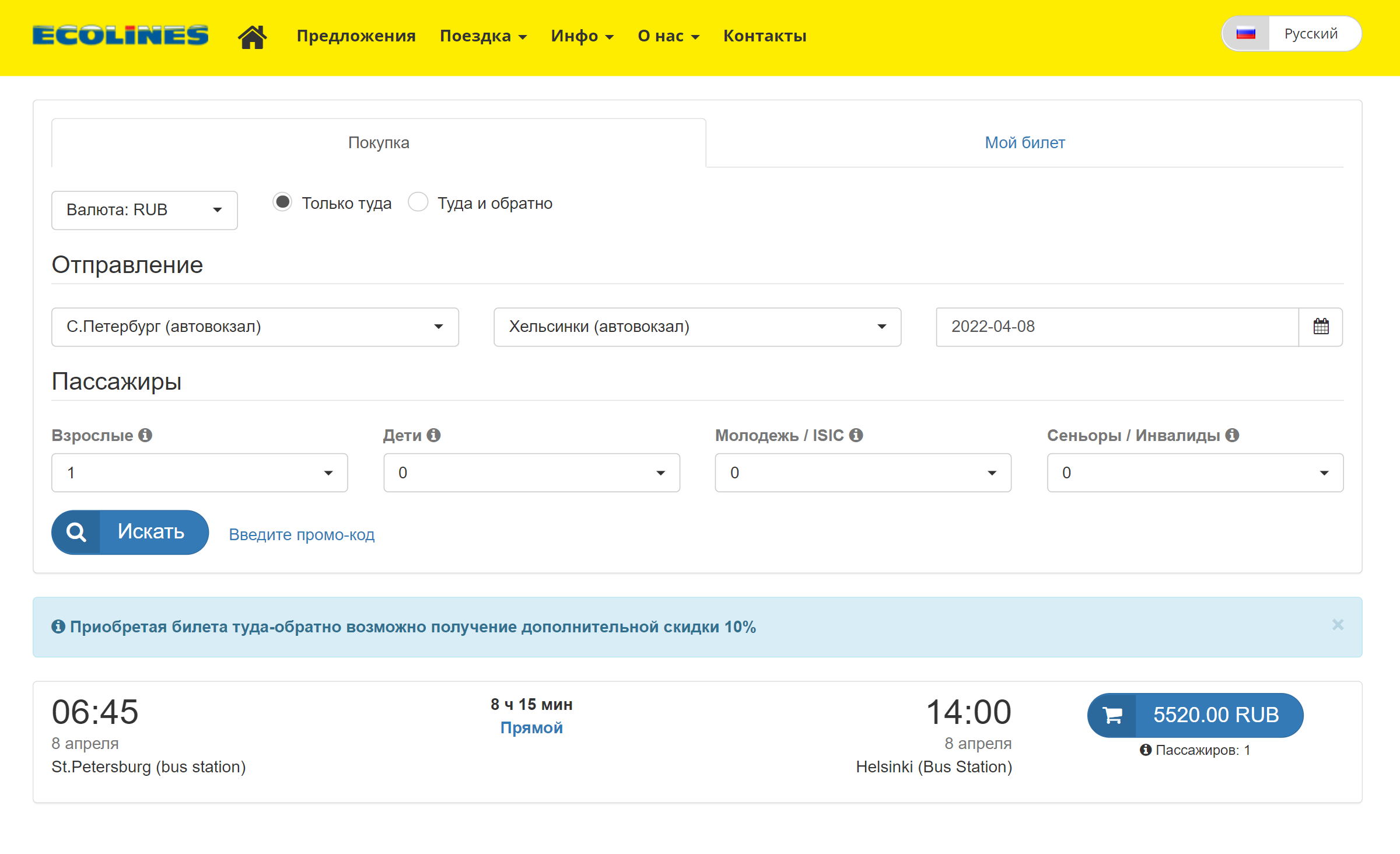The width and height of the screenshot is (1400, 854).
Task: Click the Пассажиров: 1 label
Action: (1203, 750)
